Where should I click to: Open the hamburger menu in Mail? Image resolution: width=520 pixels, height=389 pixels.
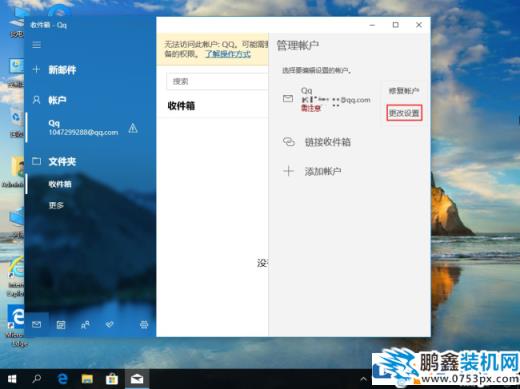click(x=37, y=45)
